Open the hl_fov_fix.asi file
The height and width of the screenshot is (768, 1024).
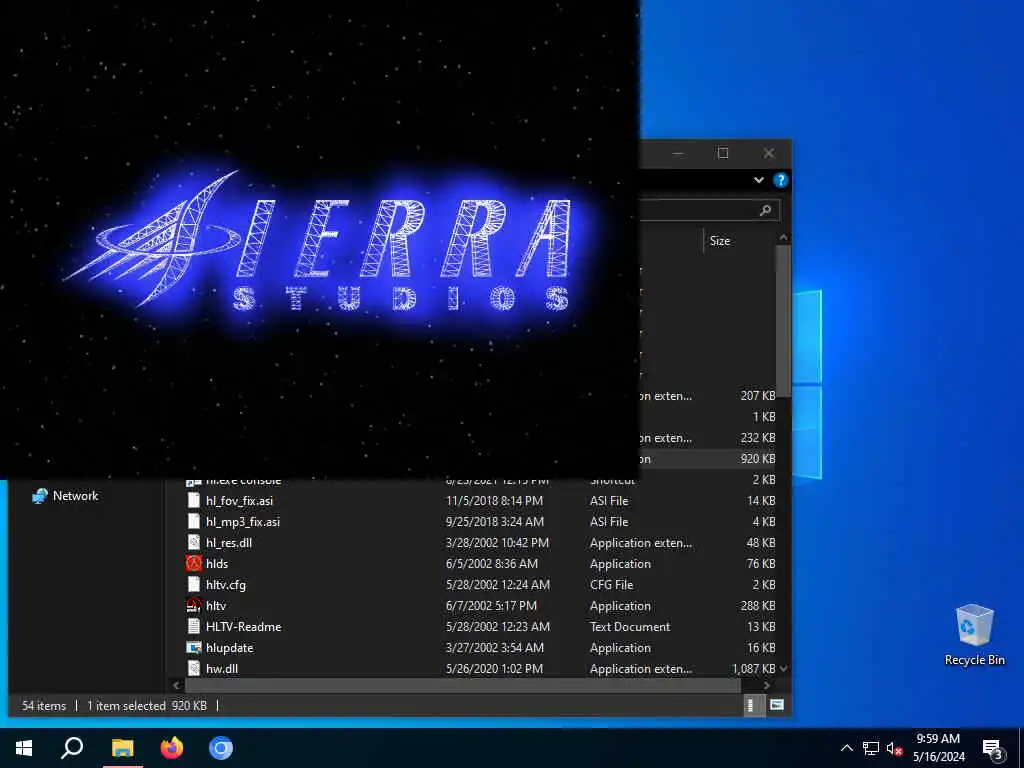point(239,501)
